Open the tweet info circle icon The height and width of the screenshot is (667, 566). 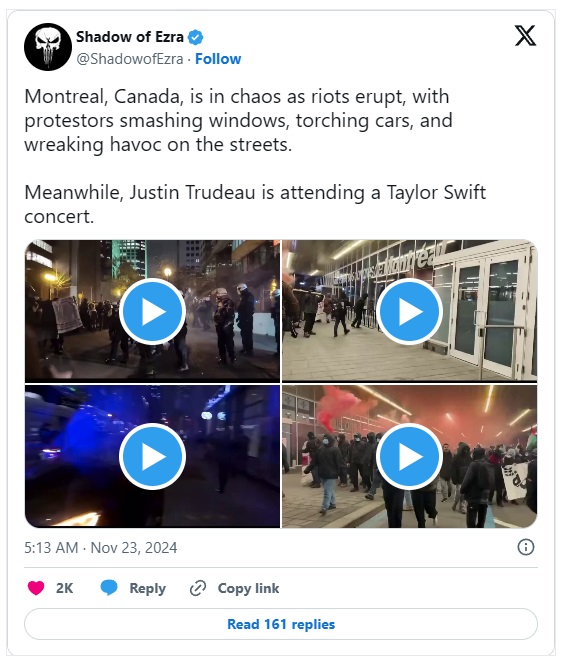point(526,547)
